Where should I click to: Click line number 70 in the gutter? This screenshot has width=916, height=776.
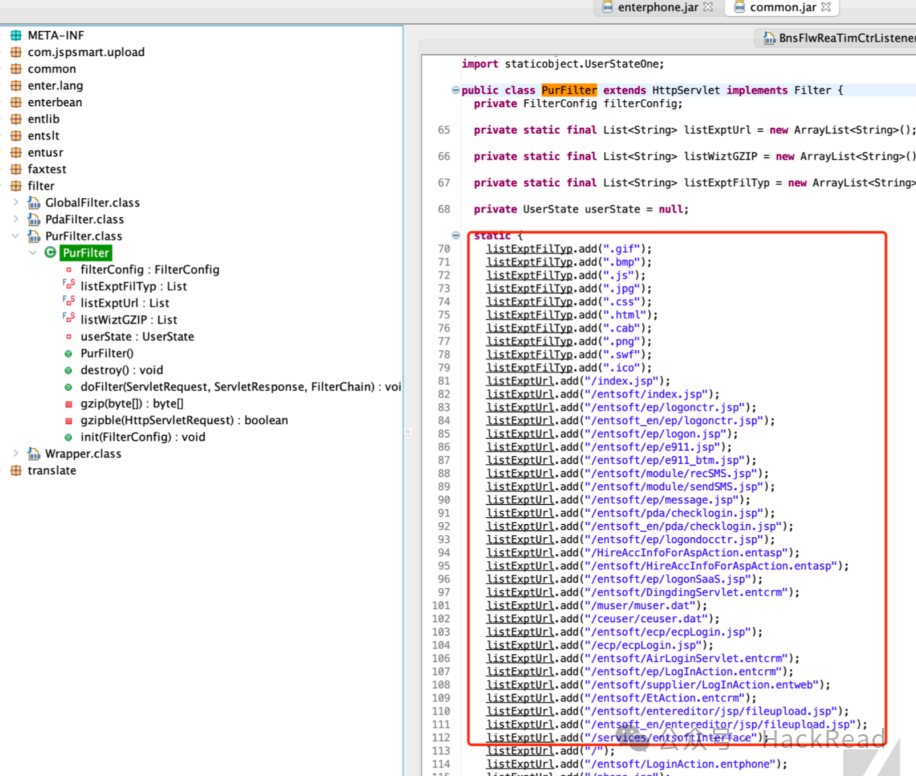pyautogui.click(x=444, y=249)
